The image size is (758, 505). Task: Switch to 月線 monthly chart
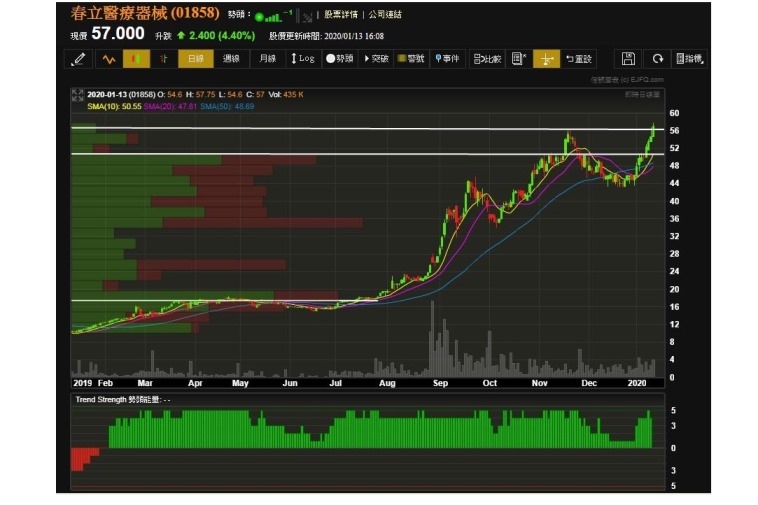(267, 59)
